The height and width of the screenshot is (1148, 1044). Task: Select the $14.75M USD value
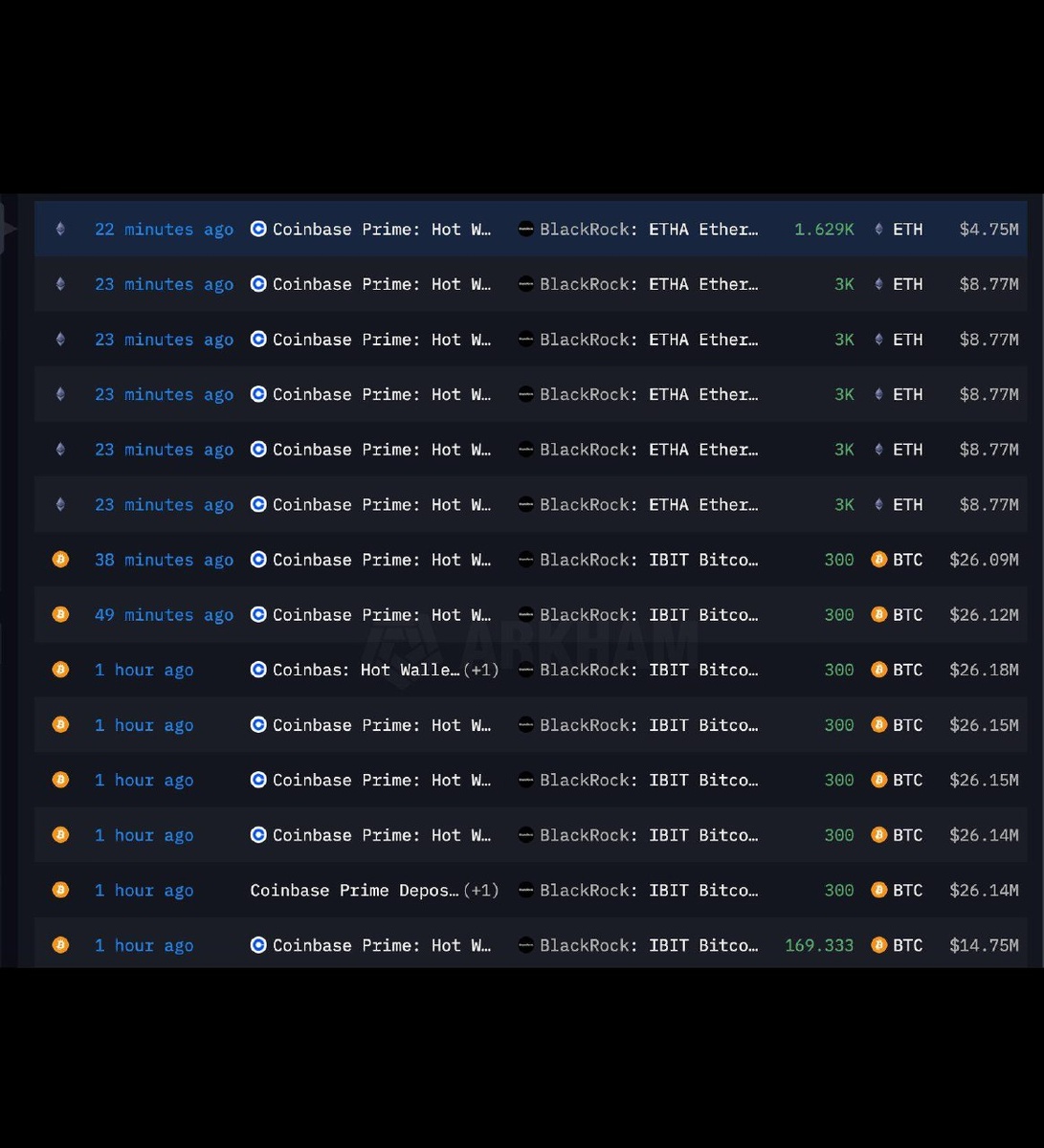click(x=984, y=946)
